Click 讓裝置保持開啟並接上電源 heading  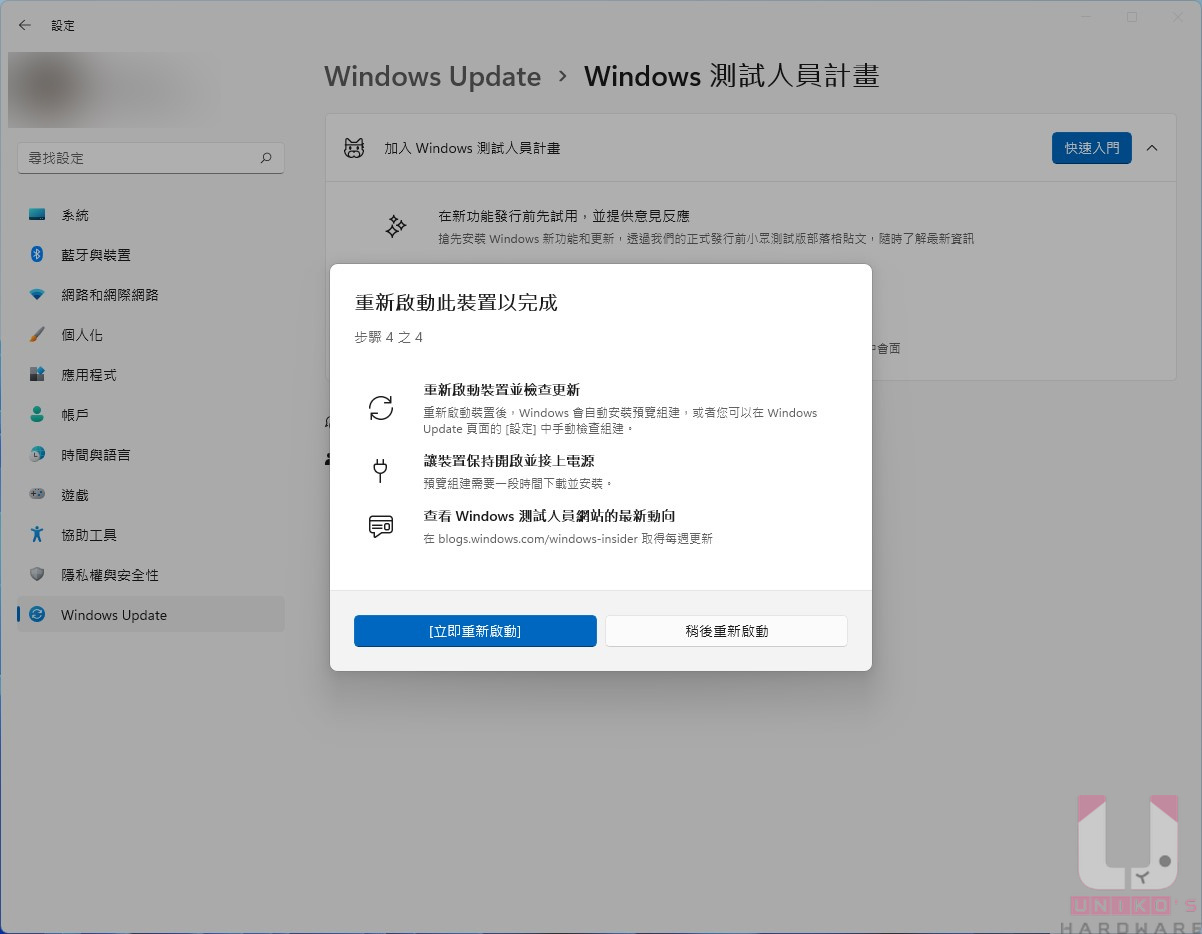click(509, 461)
